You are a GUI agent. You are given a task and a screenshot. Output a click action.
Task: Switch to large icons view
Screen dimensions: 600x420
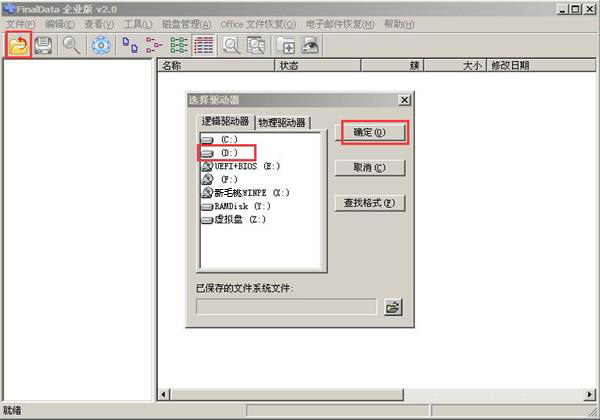tap(130, 45)
